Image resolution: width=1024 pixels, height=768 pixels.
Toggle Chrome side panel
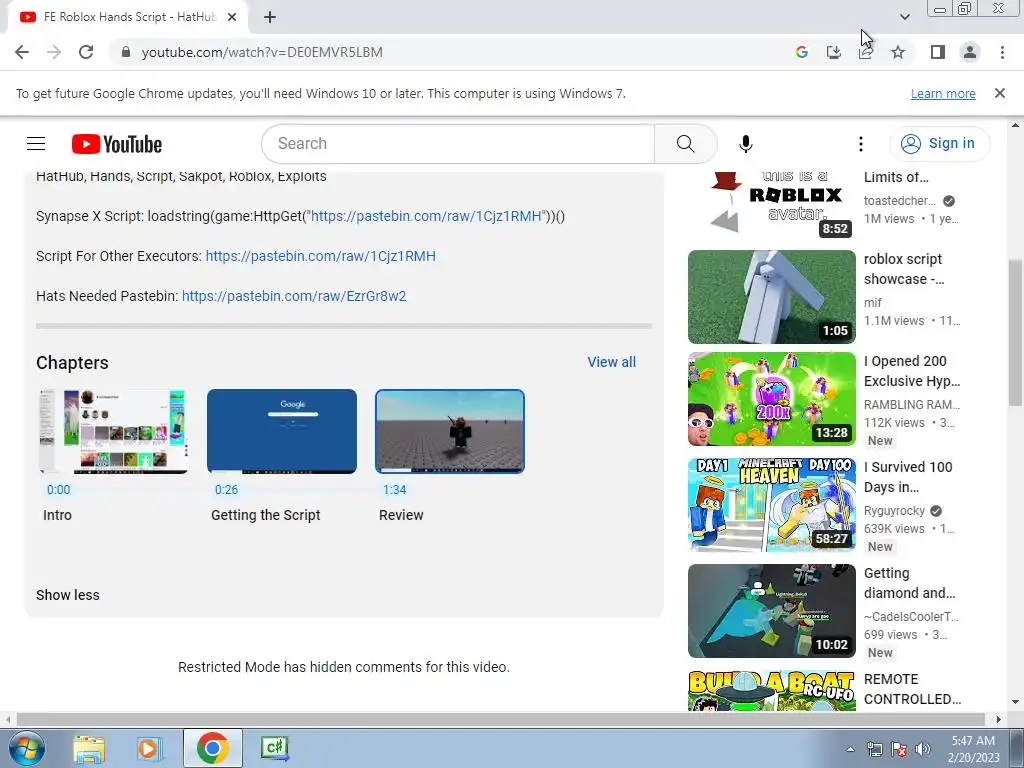(938, 52)
